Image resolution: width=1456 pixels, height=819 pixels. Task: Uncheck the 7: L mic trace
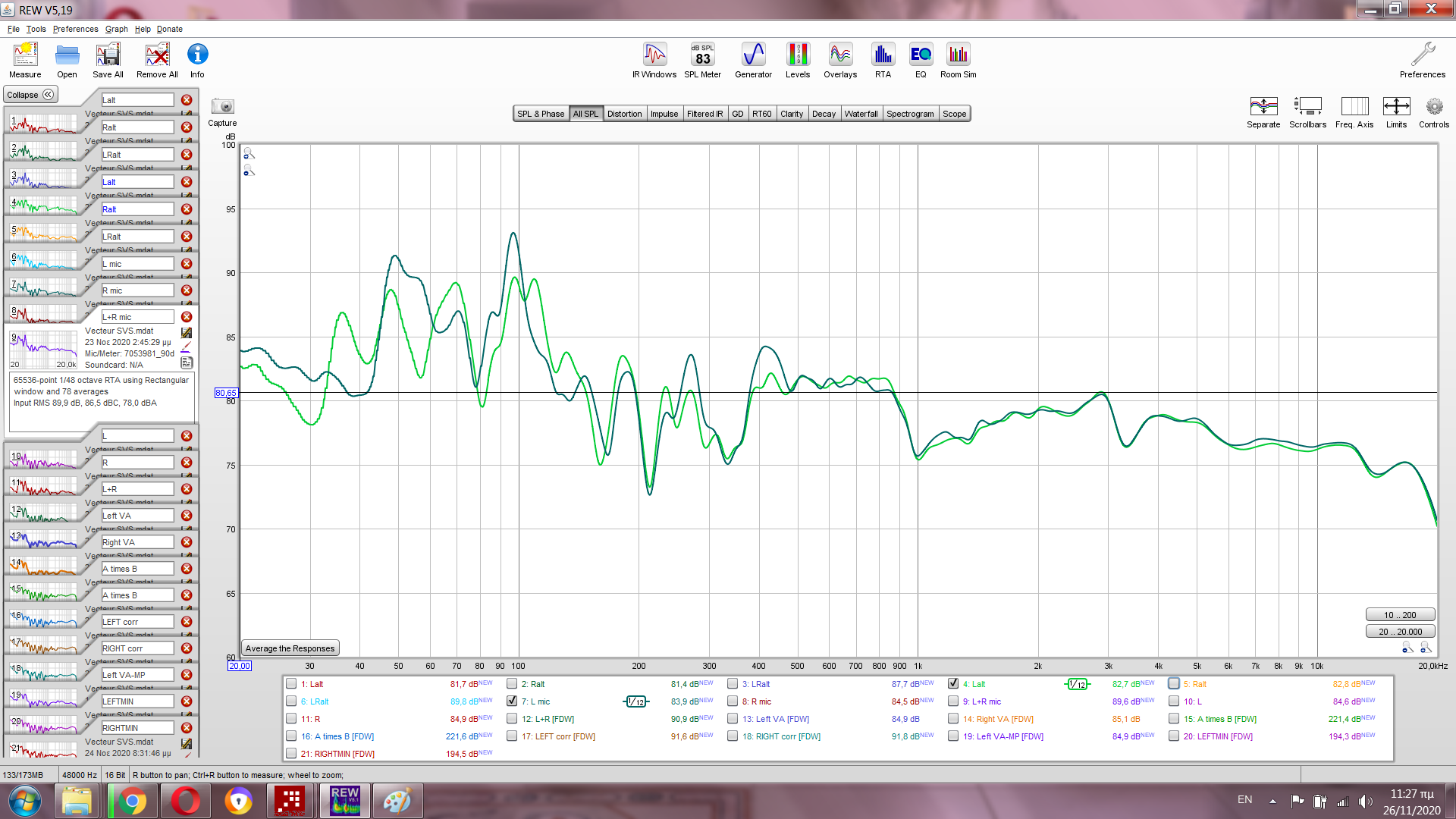[513, 701]
